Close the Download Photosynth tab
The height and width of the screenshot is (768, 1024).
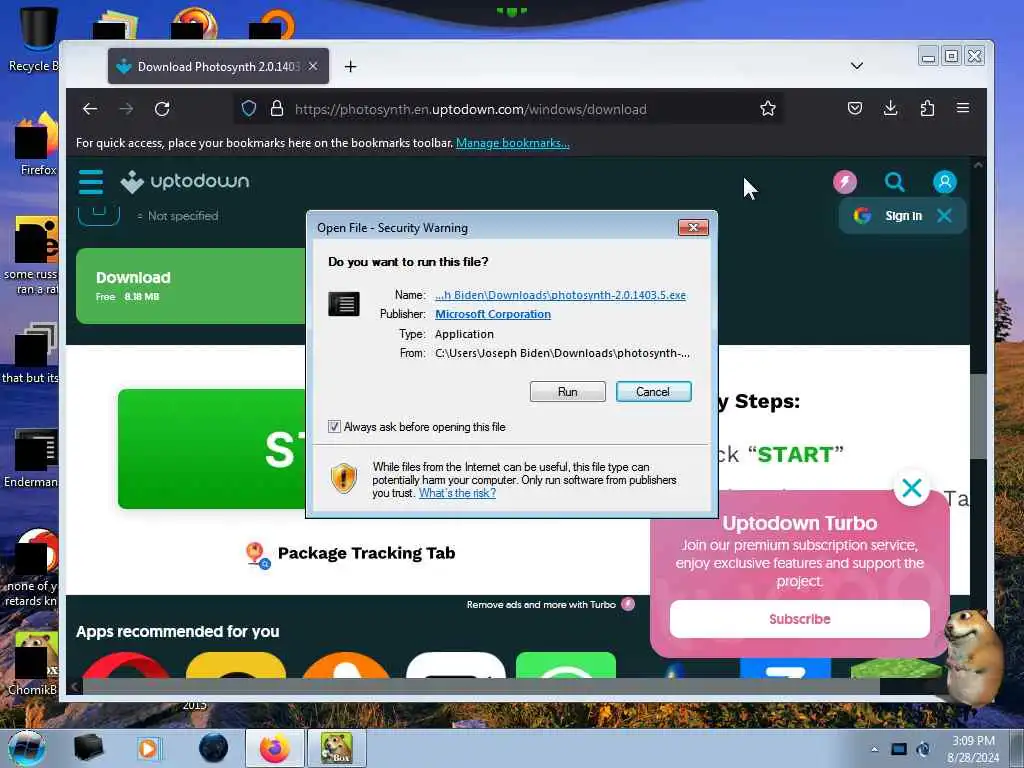pyautogui.click(x=313, y=66)
